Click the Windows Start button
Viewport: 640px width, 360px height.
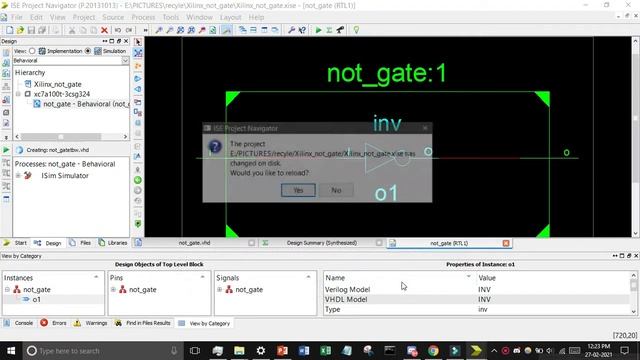[11, 351]
